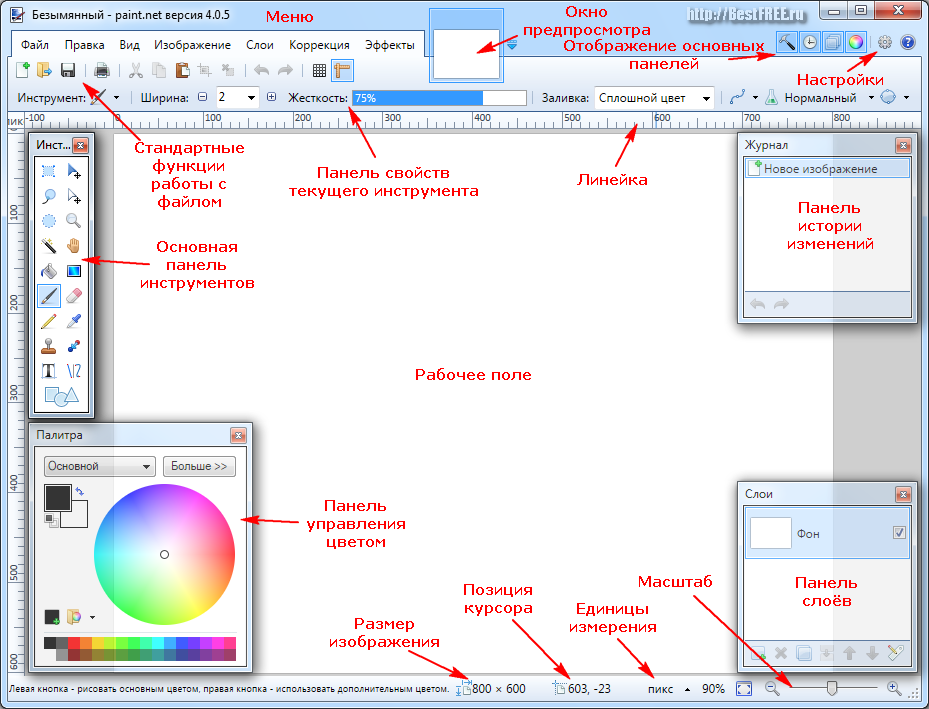Screen dimensions: 929x709
Task: Uncheck the Фон layer visibility checkbox
Action: coord(899,532)
